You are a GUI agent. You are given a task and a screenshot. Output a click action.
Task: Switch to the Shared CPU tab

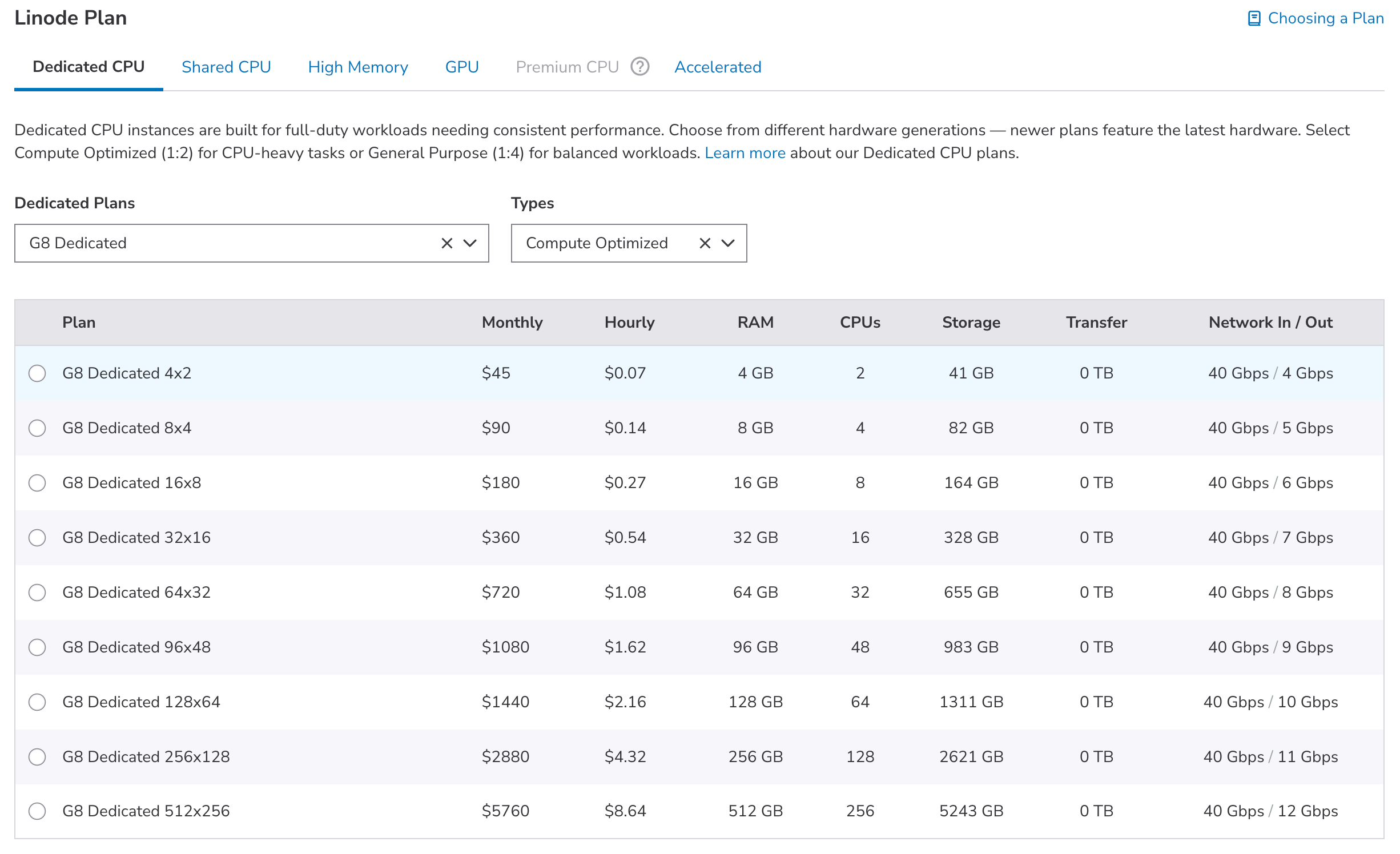click(226, 67)
